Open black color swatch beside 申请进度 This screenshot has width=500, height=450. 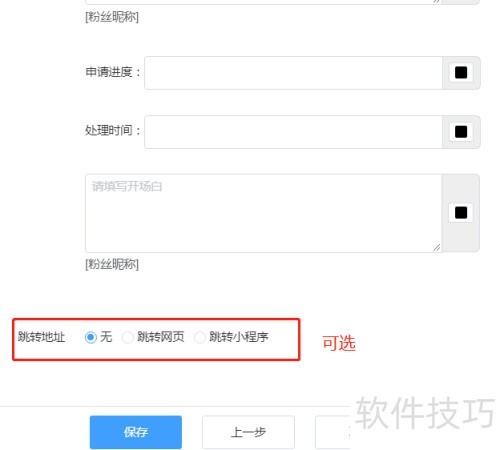461,73
